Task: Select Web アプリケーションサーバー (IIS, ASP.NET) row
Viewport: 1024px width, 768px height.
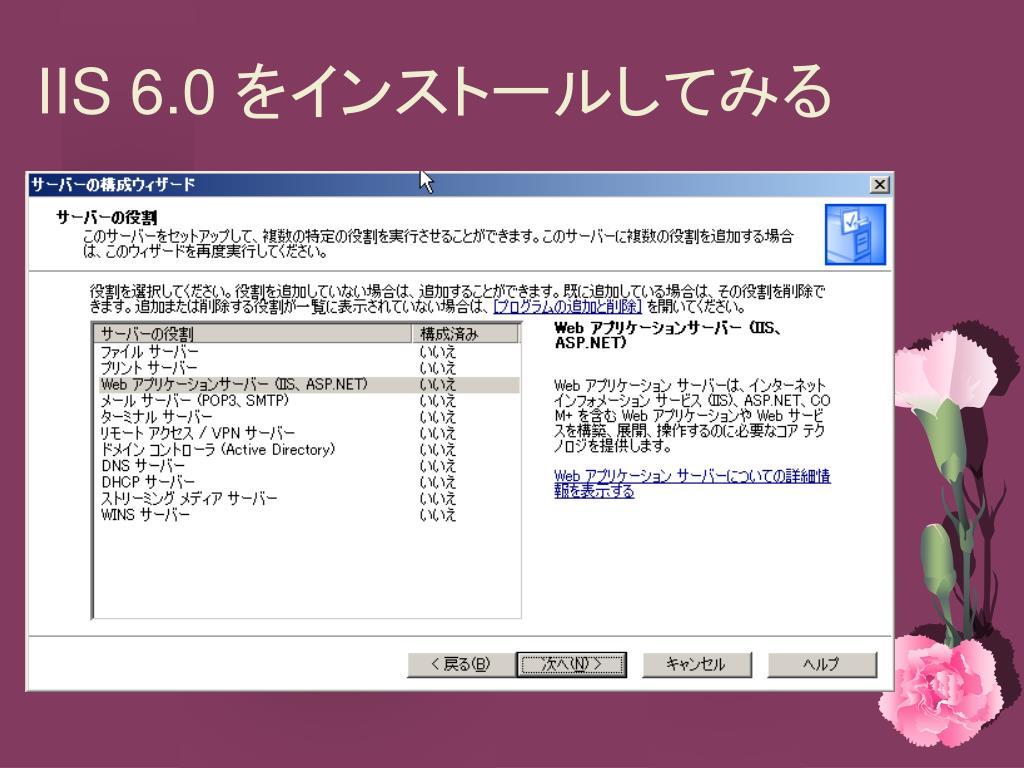Action: coord(308,384)
